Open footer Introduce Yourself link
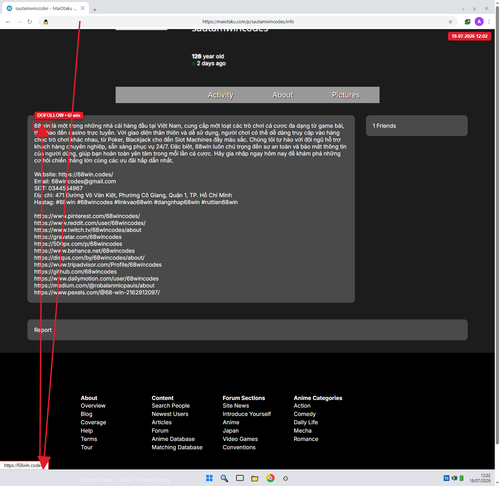Image resolution: width=500 pixels, height=486 pixels. coord(247,414)
